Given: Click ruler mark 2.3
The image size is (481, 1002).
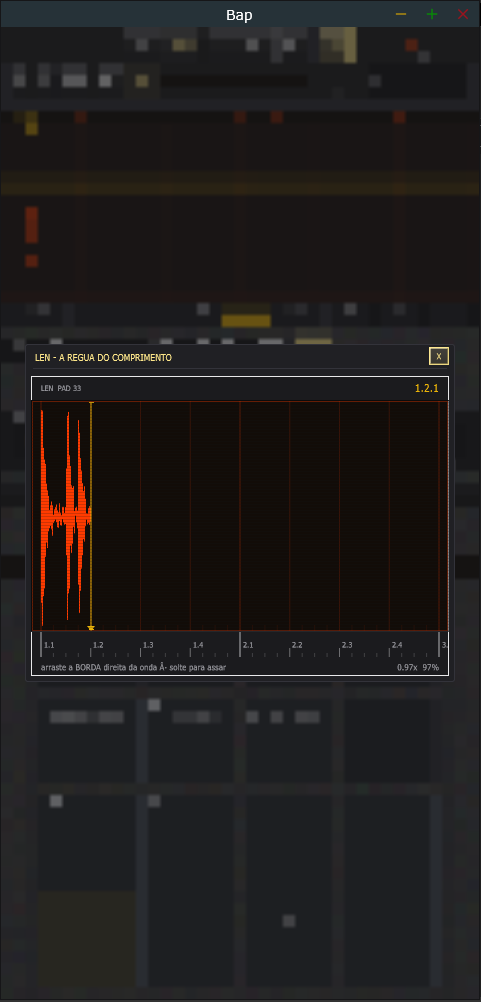Looking at the screenshot, I should click(347, 645).
